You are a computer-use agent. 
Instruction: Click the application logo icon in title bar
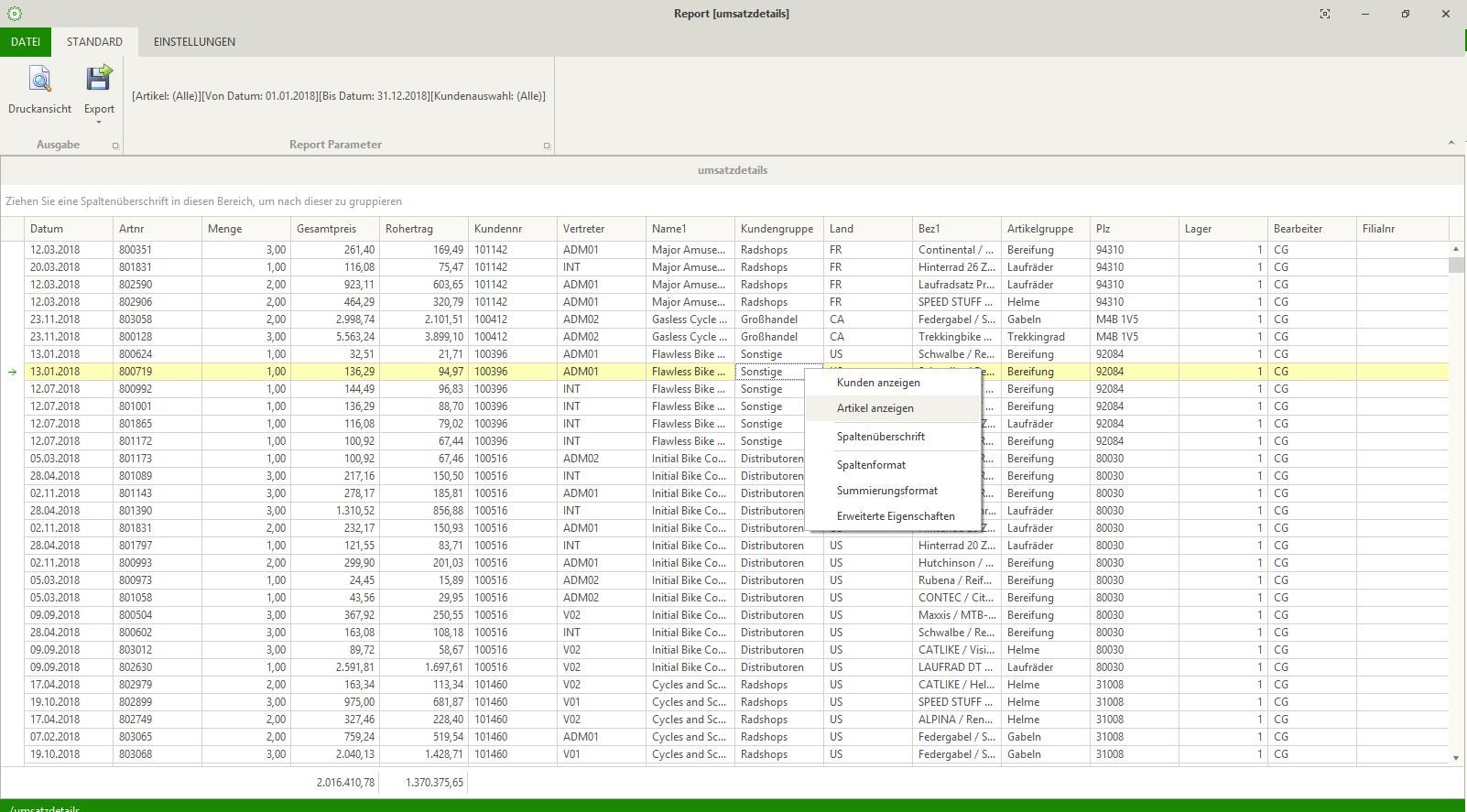(14, 14)
